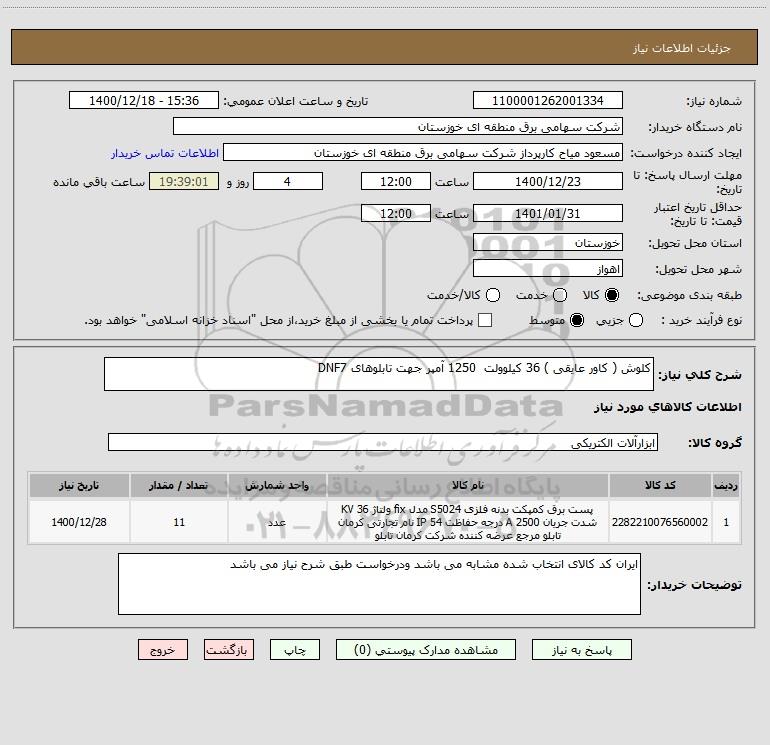Select the خدمت radio button
The image size is (770, 745).
560,295
